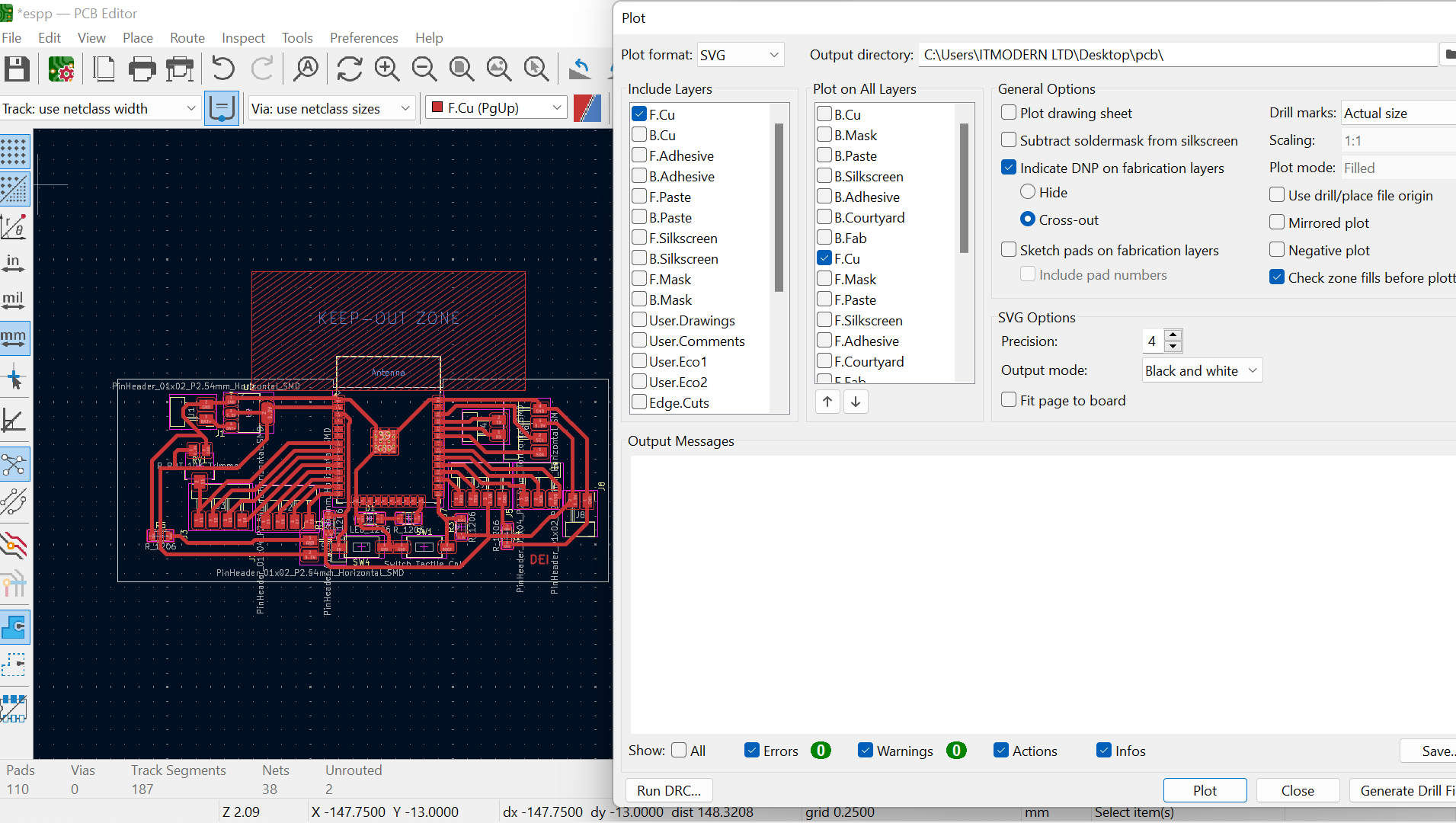
Task: Open the Drill marks dropdown
Action: tap(1398, 113)
